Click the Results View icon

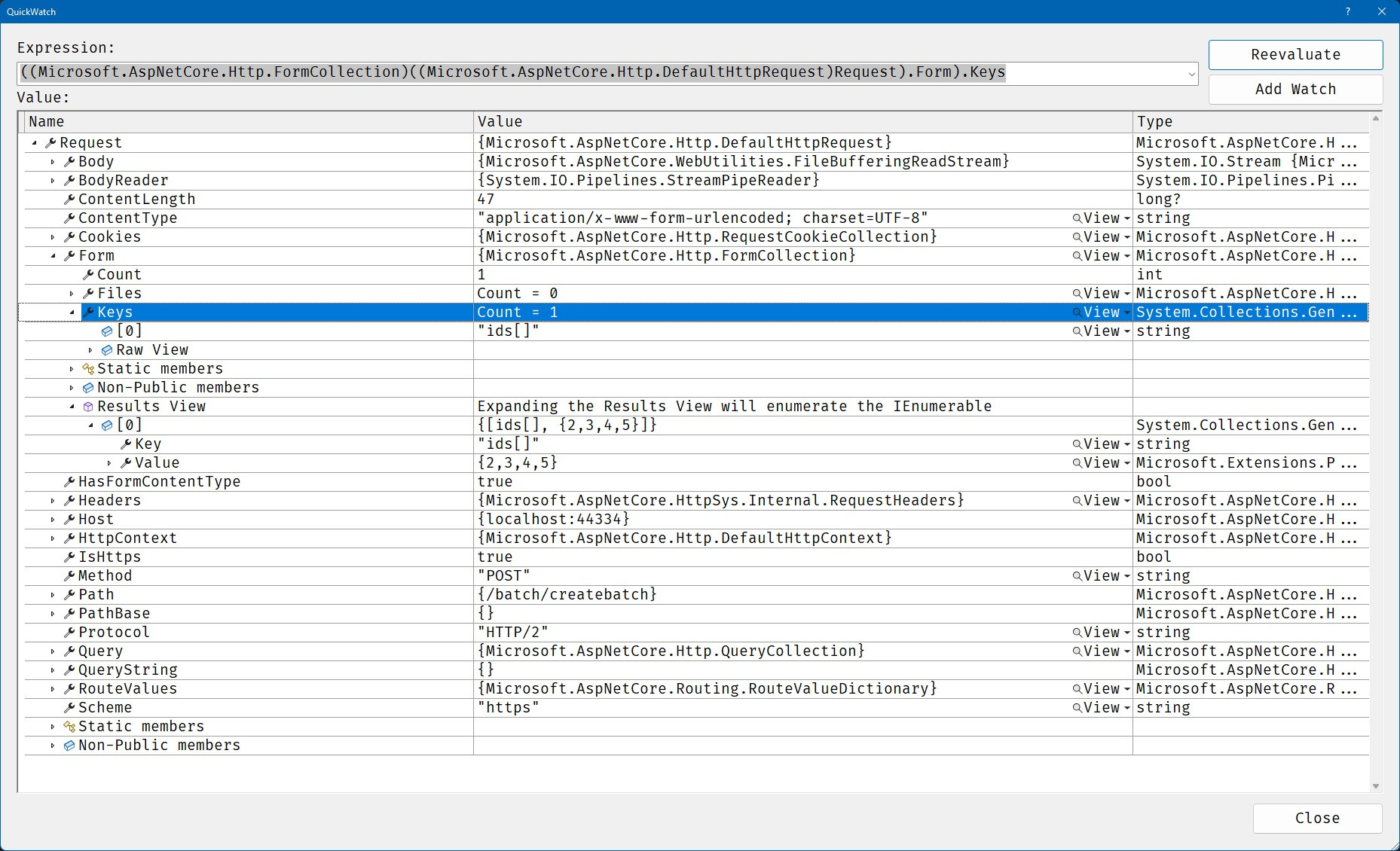pyautogui.click(x=88, y=407)
